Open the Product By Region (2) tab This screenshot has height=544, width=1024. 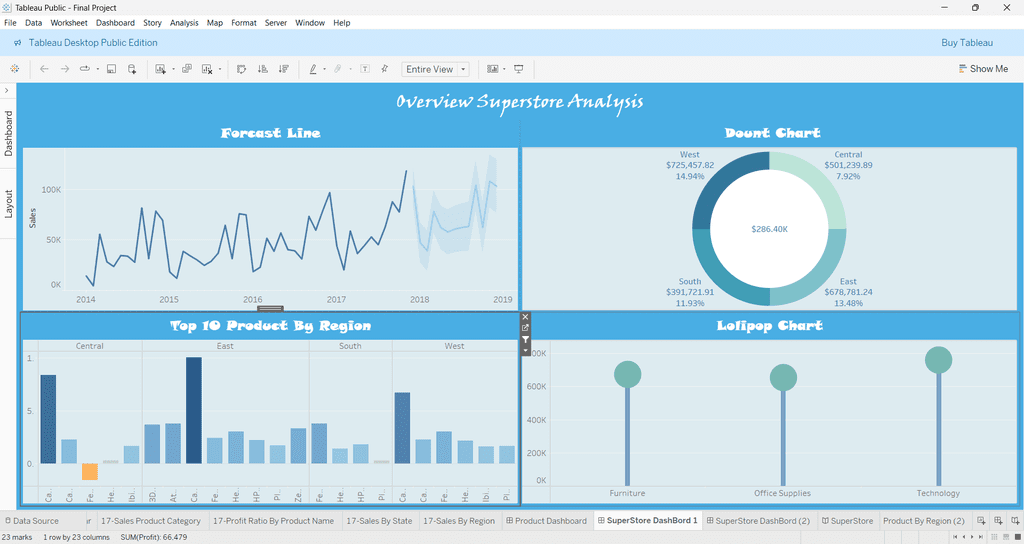pyautogui.click(x=923, y=520)
